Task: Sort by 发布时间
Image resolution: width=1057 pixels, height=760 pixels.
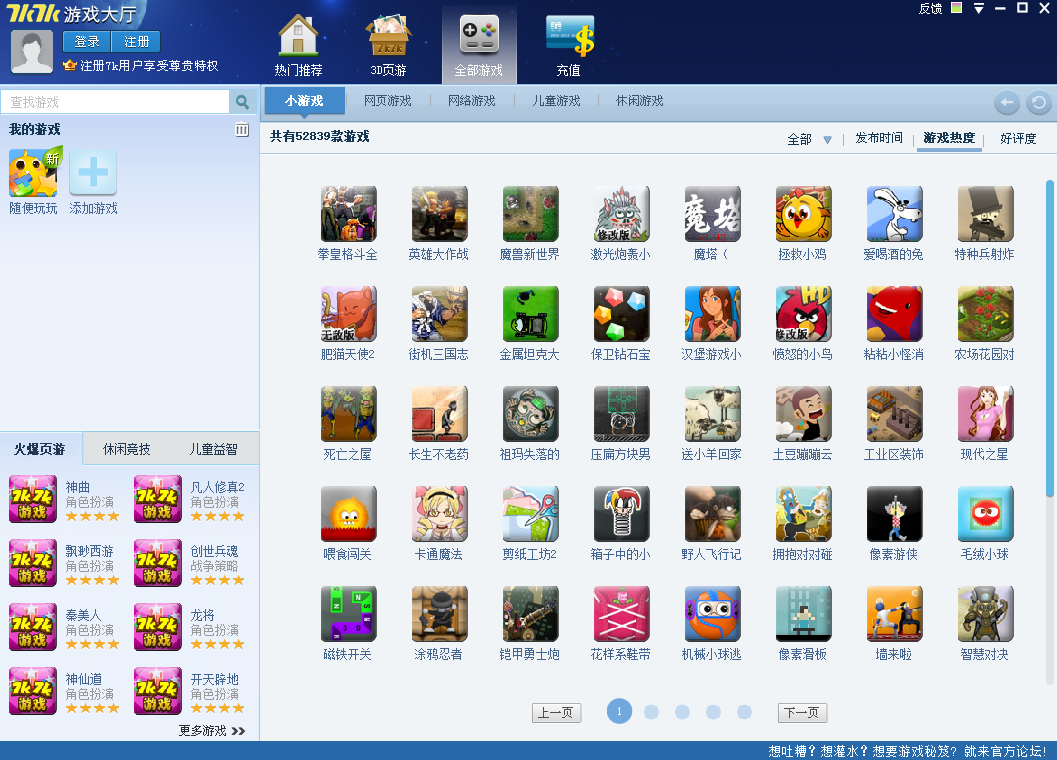Action: [x=878, y=138]
